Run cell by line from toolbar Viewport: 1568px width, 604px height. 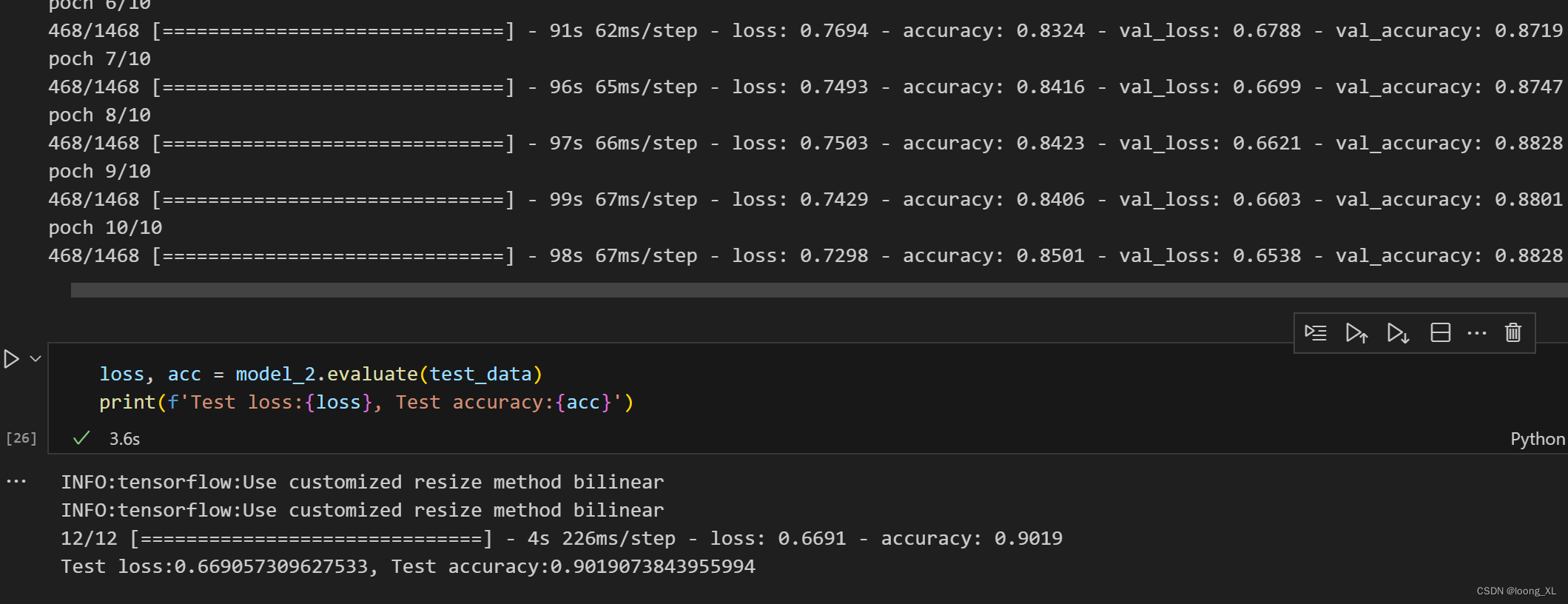(x=1316, y=333)
